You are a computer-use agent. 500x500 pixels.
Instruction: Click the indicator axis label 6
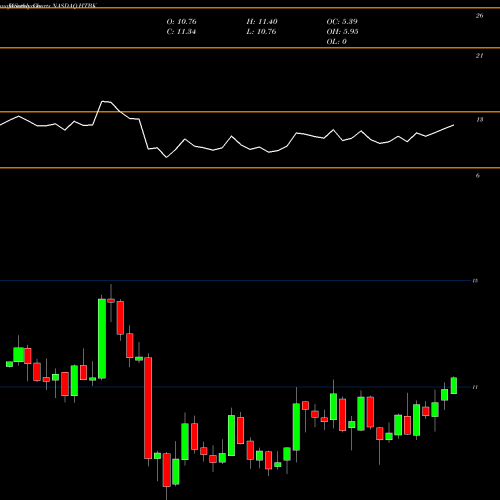pos(478,176)
